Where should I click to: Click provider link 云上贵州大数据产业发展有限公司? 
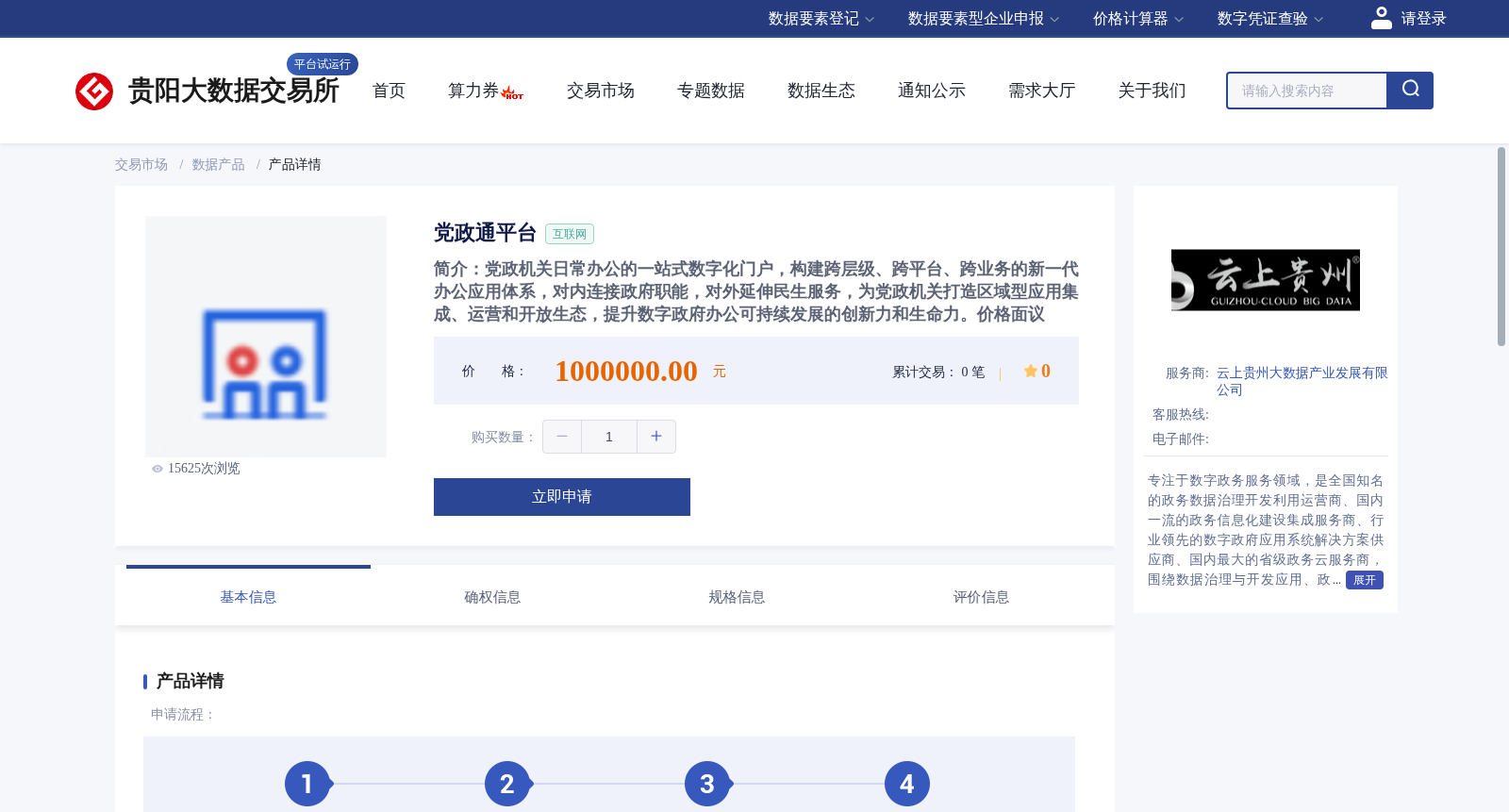1302,381
